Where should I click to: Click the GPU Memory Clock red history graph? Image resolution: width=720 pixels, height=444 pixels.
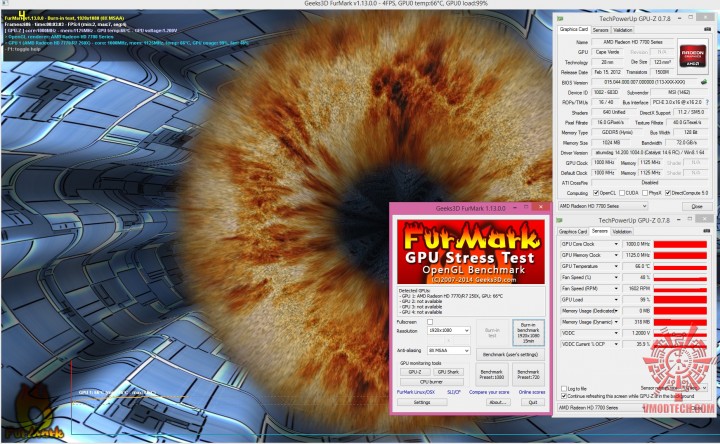point(680,255)
